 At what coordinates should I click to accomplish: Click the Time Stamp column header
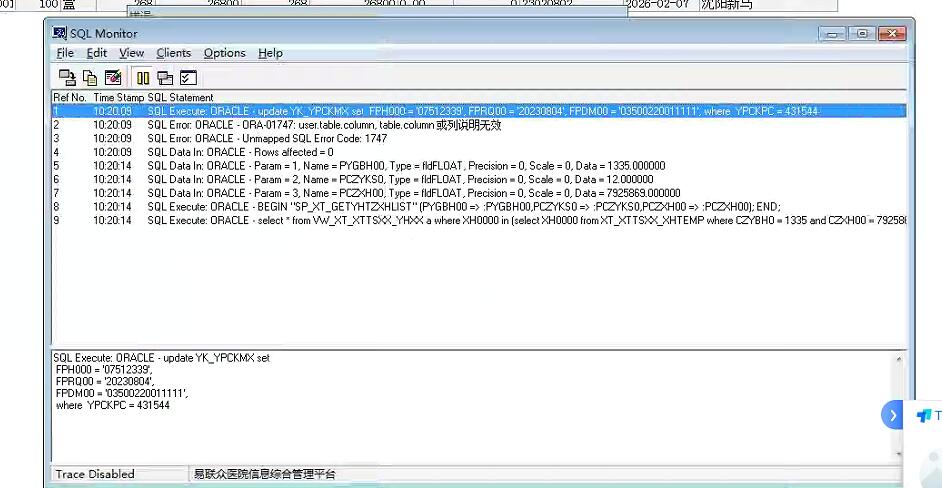pos(119,97)
